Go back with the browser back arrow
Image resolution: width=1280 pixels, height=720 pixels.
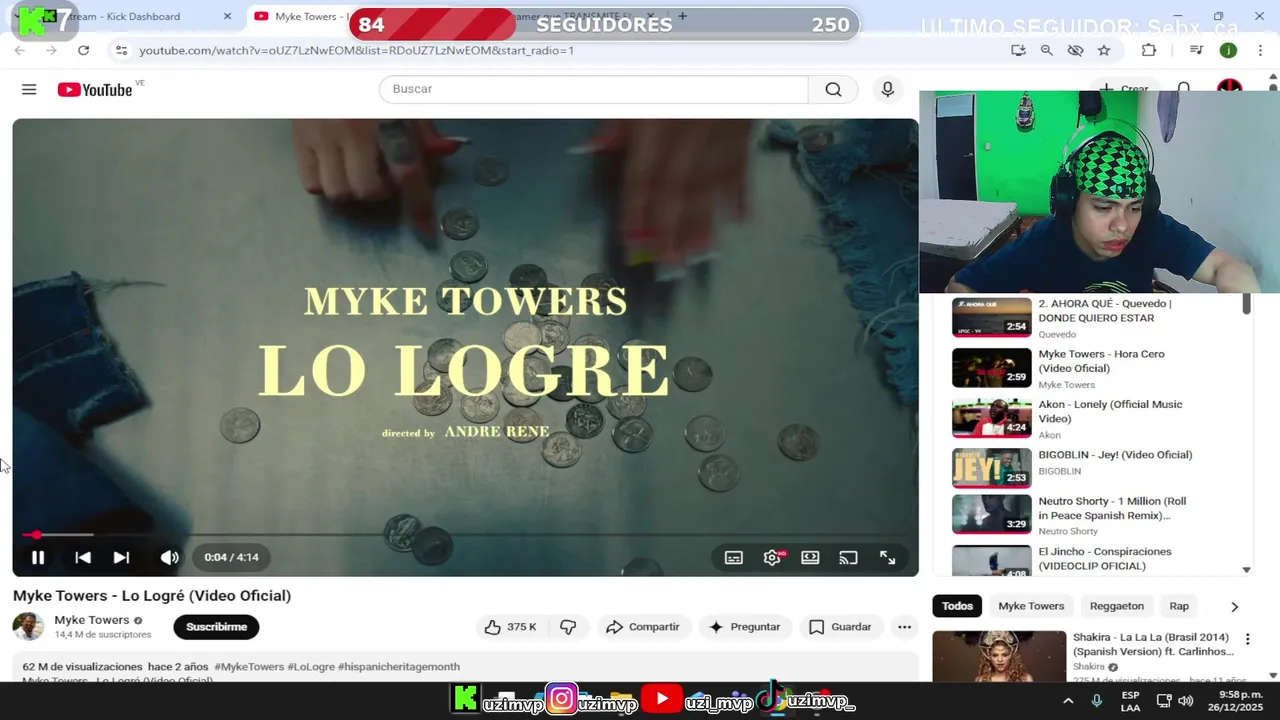pos(19,50)
